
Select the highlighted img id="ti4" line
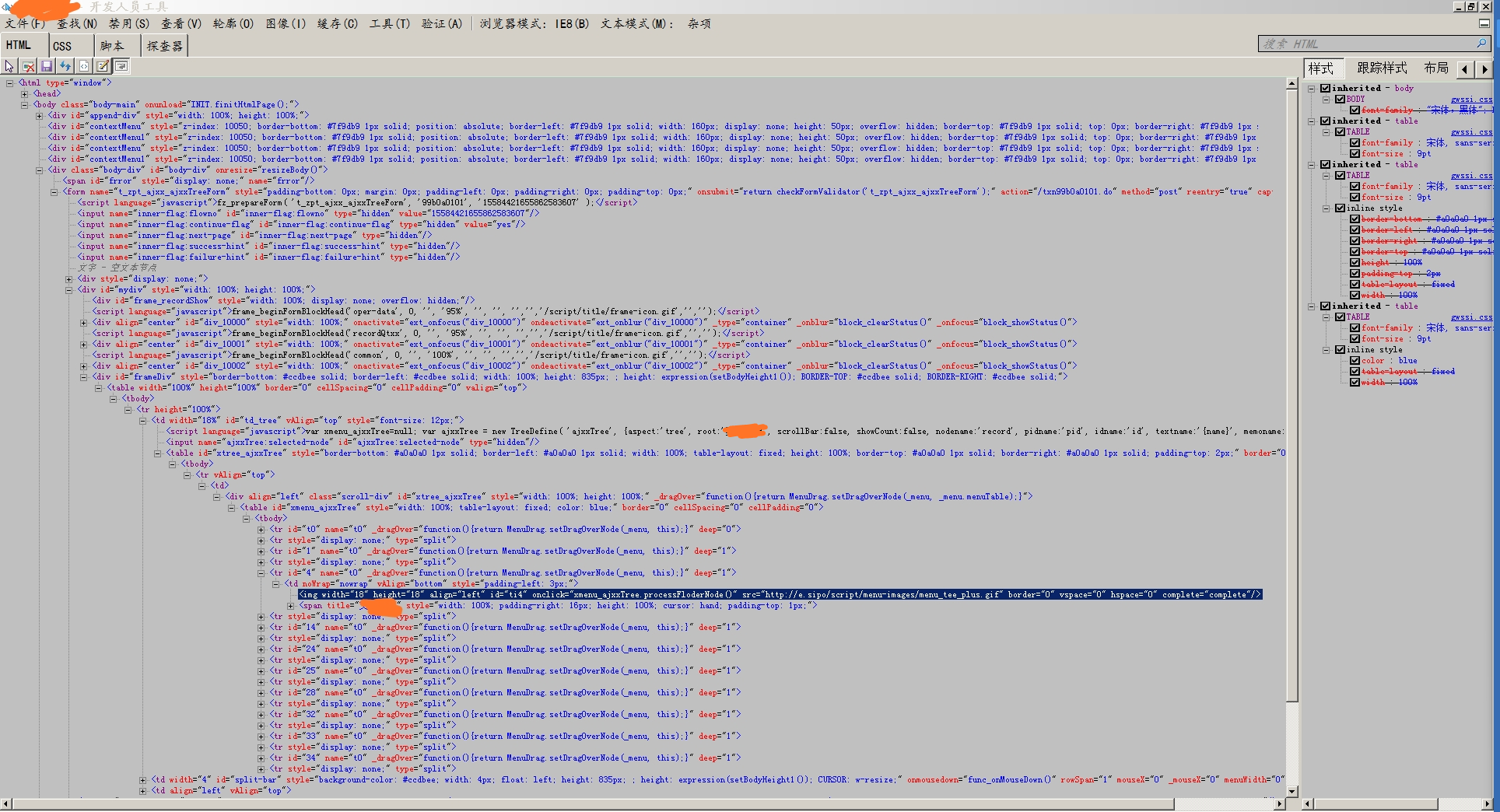coord(780,594)
